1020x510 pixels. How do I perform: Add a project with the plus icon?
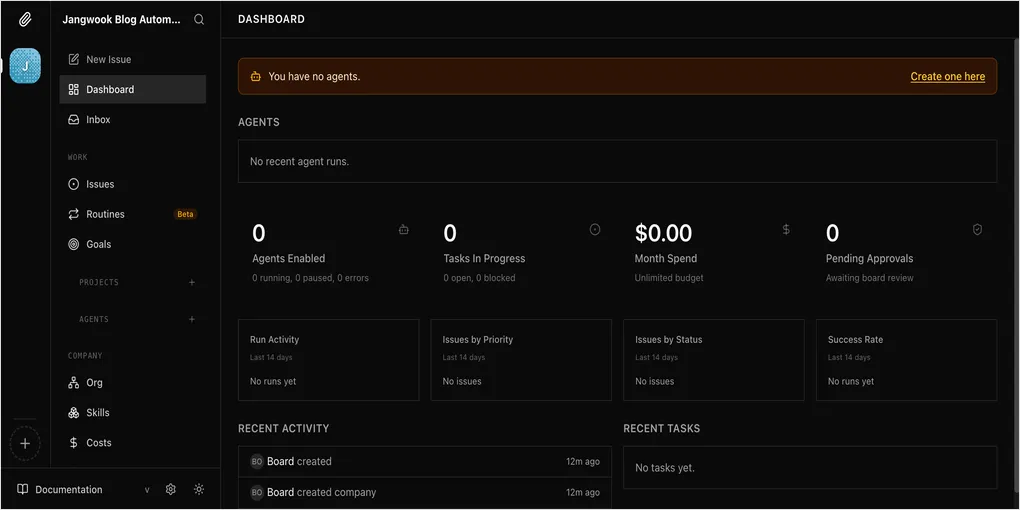(192, 282)
